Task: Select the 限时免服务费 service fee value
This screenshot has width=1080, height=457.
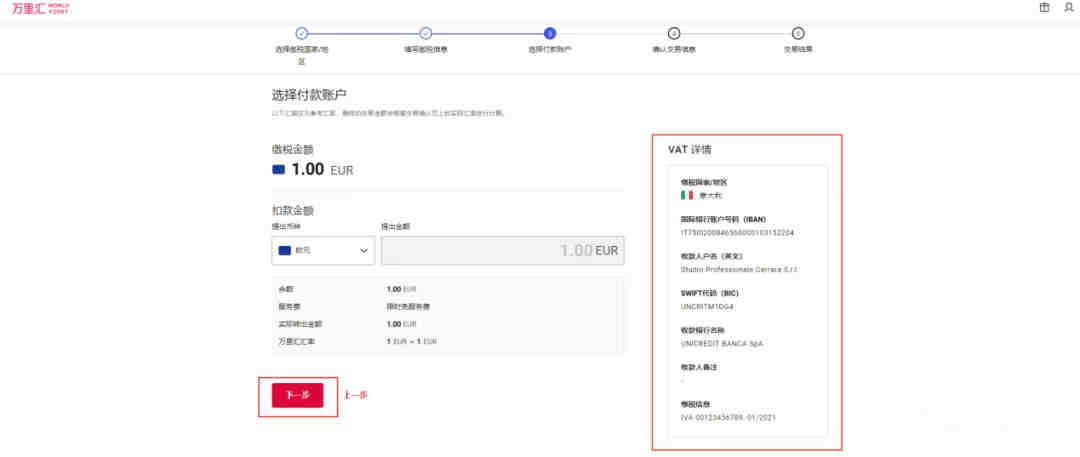Action: click(x=408, y=307)
